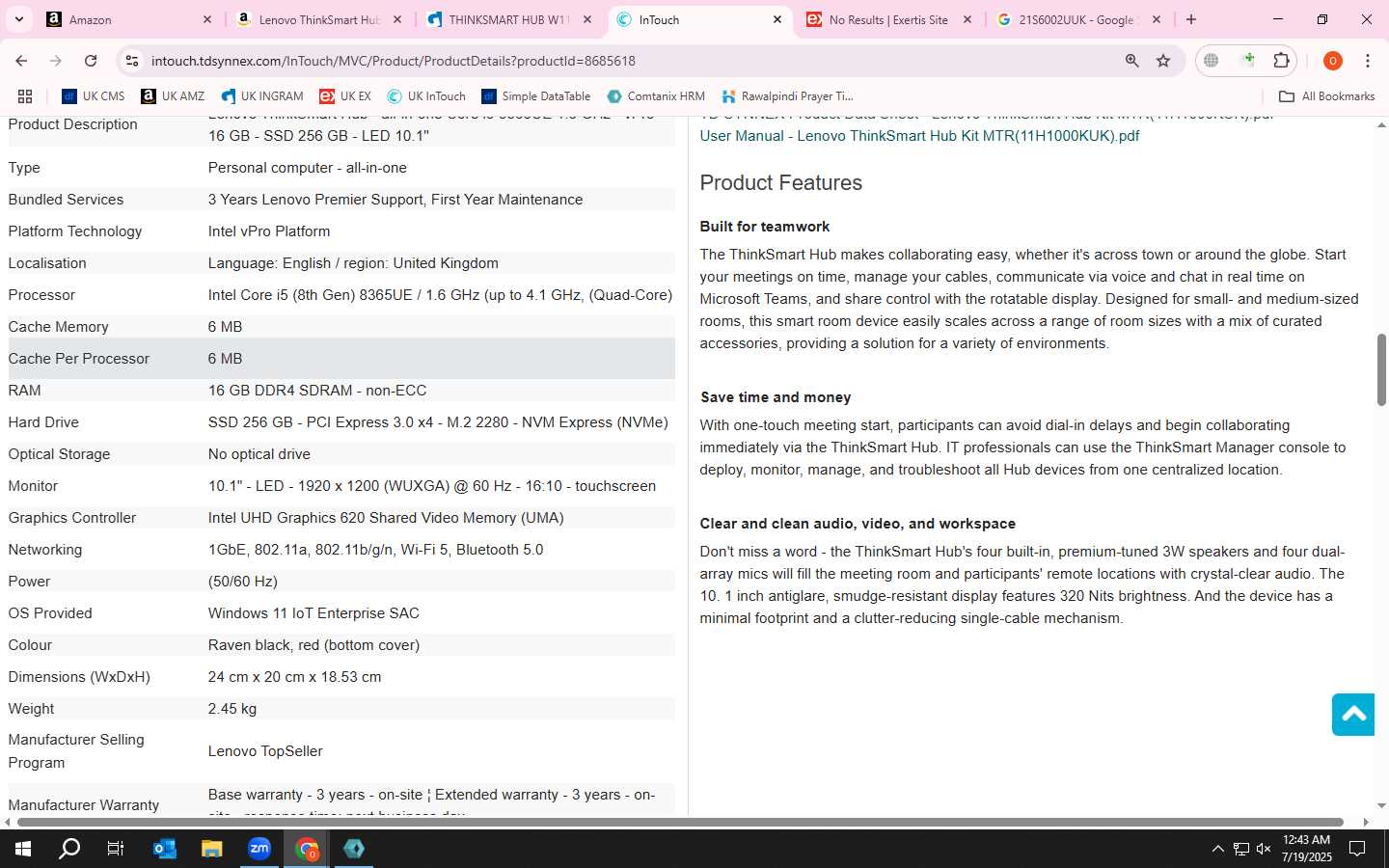Viewport: 1389px width, 868px height.
Task: Click the Lenovo TopSeller value
Action: (265, 751)
